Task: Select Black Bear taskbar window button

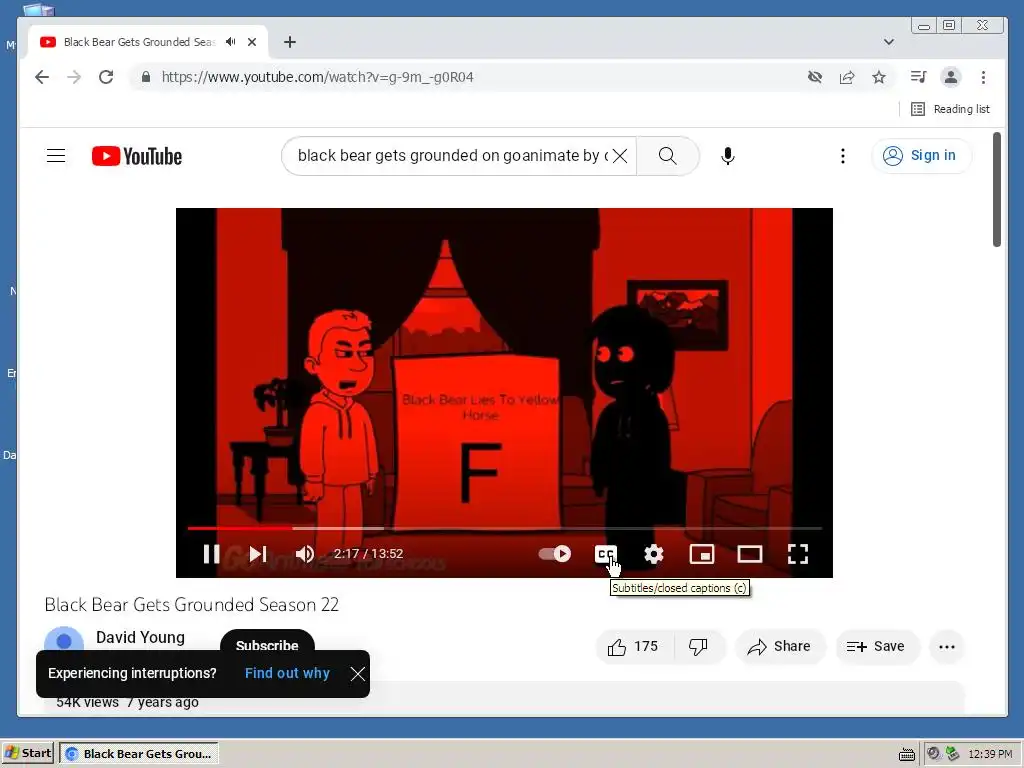Action: [x=139, y=753]
